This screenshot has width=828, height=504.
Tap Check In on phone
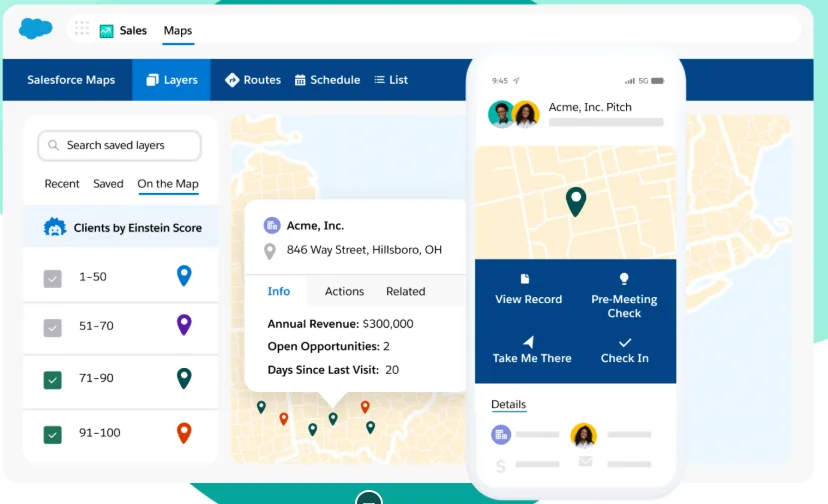(625, 358)
